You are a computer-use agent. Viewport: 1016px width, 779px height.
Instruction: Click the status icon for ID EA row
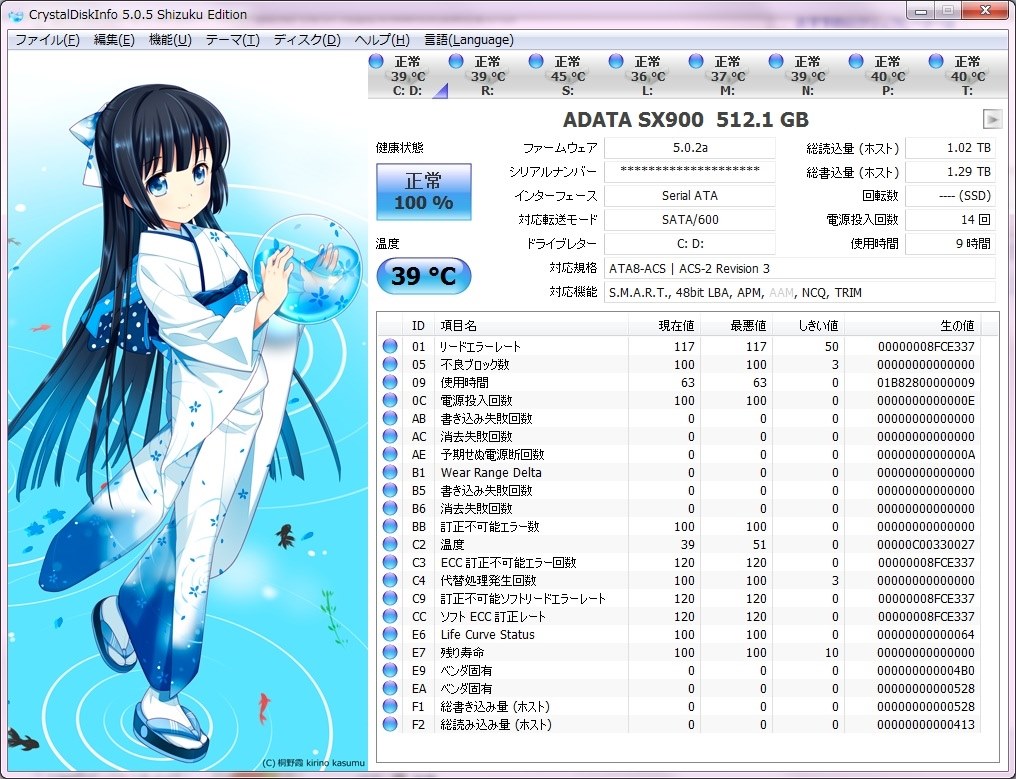click(x=390, y=688)
